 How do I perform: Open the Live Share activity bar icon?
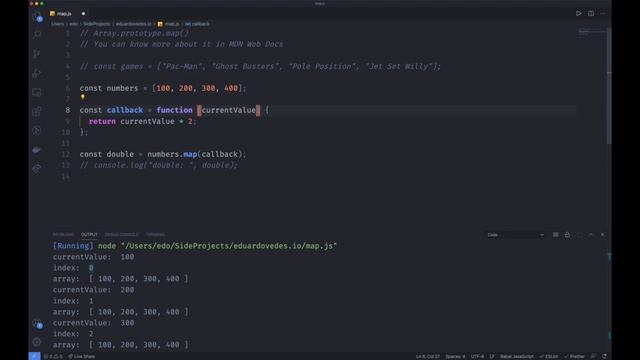coord(37,168)
